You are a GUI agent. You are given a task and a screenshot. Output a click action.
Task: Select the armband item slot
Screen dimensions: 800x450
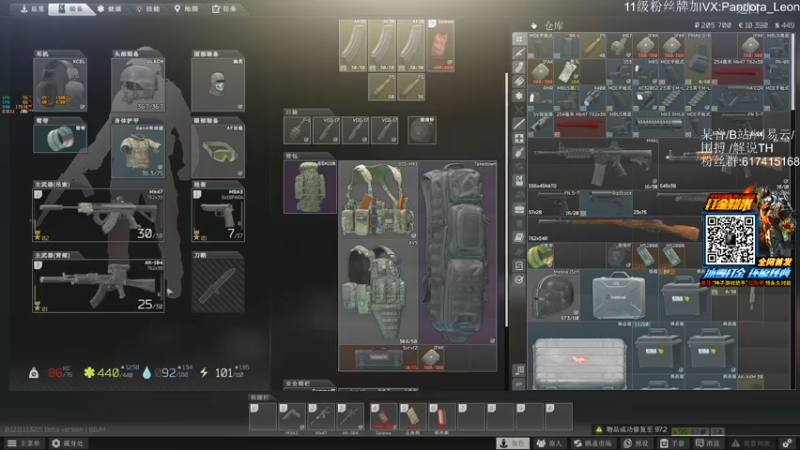click(60, 138)
